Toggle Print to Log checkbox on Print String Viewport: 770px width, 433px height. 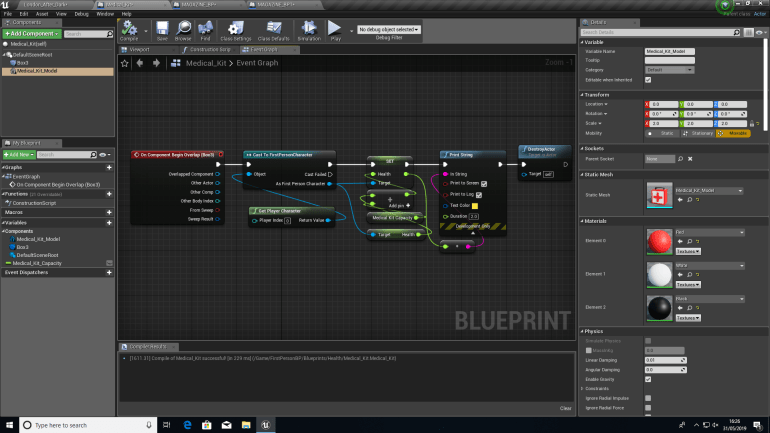(x=479, y=195)
